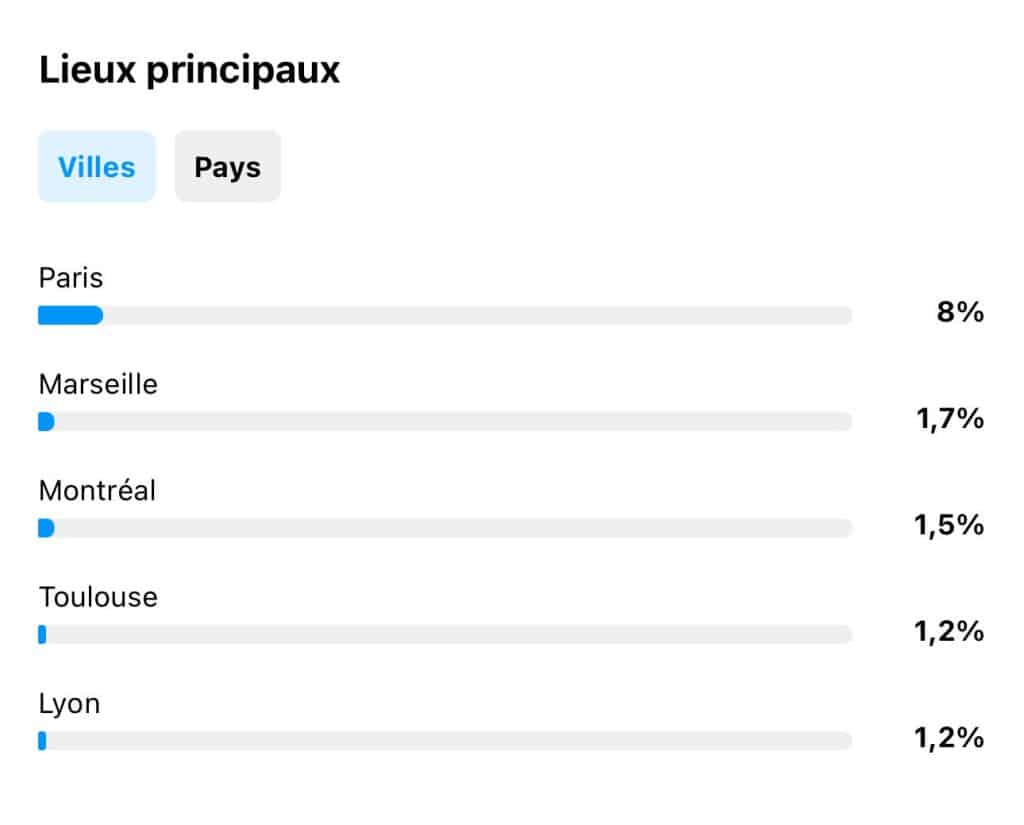This screenshot has height=825, width=1024.
Task: Click the blue filled part of Montréal bar
Action: tap(46, 528)
